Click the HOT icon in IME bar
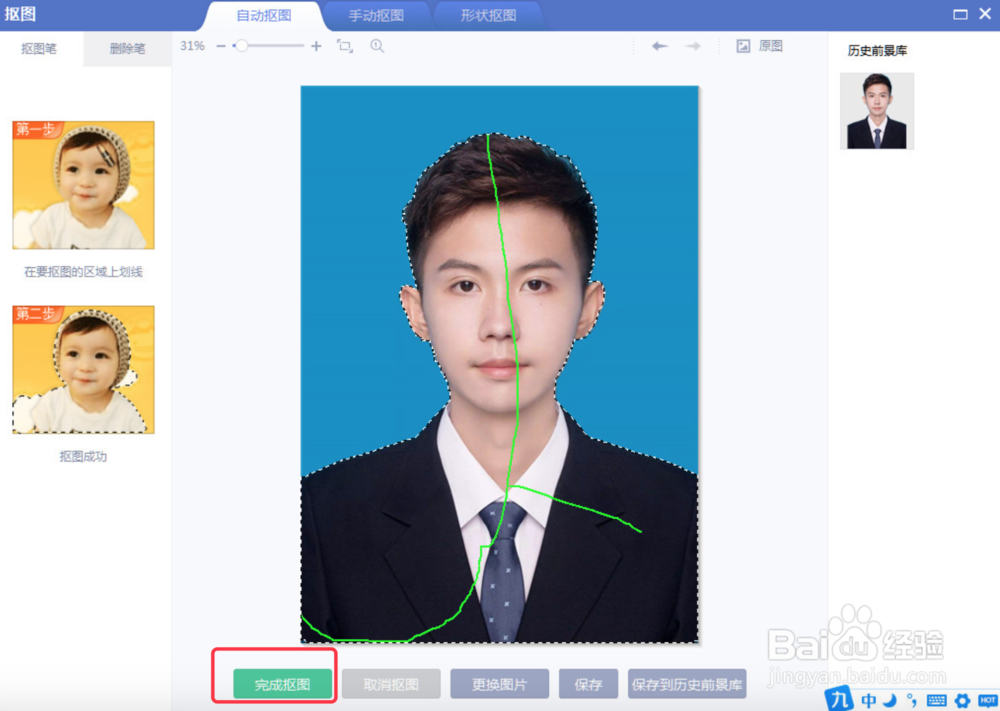 (987, 700)
